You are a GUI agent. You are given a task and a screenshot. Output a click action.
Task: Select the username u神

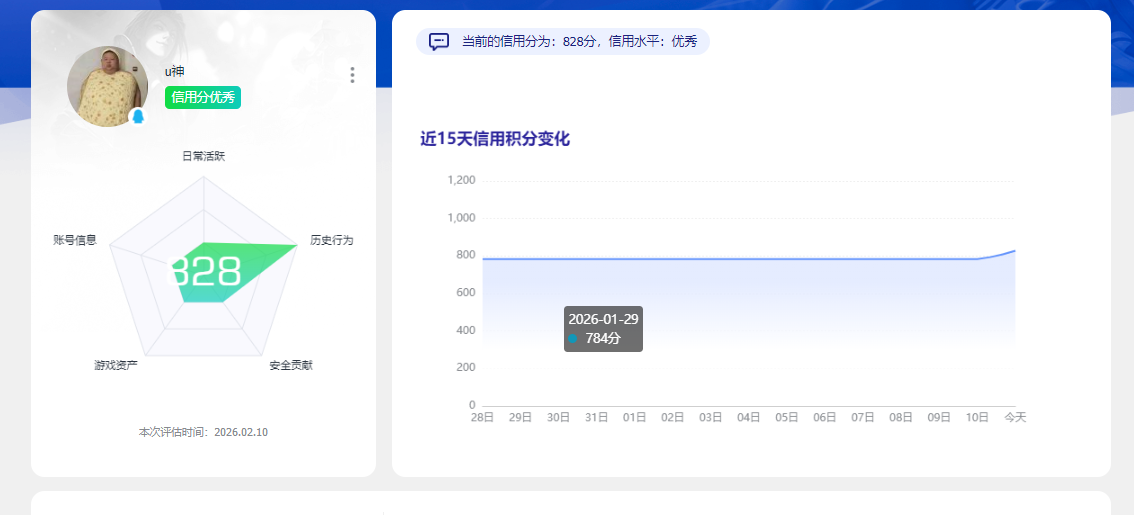point(174,72)
